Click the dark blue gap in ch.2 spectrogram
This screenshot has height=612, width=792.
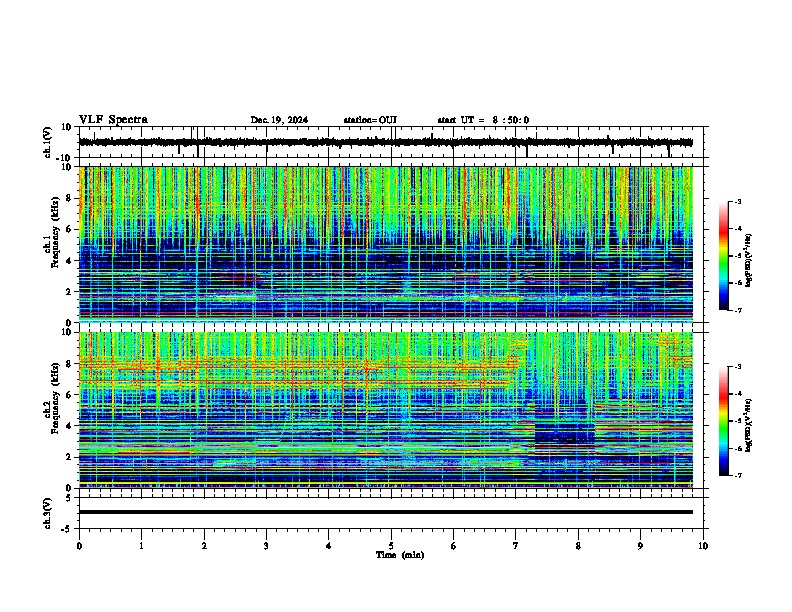click(x=565, y=434)
